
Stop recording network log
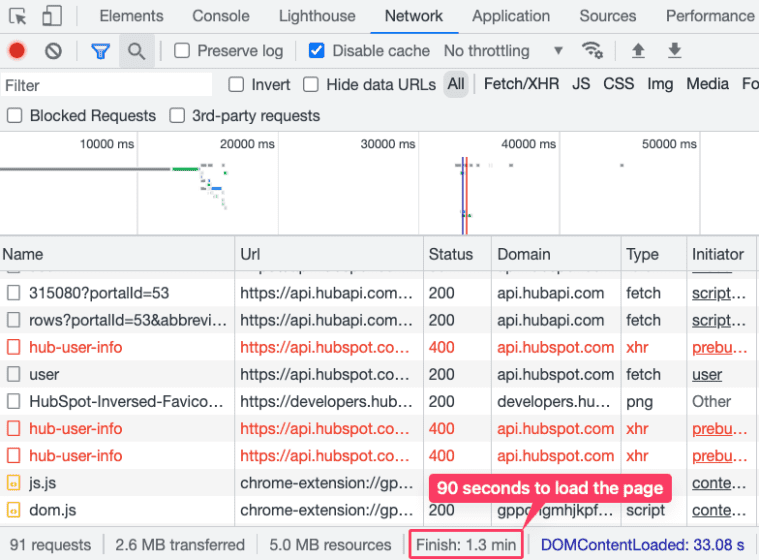[17, 51]
